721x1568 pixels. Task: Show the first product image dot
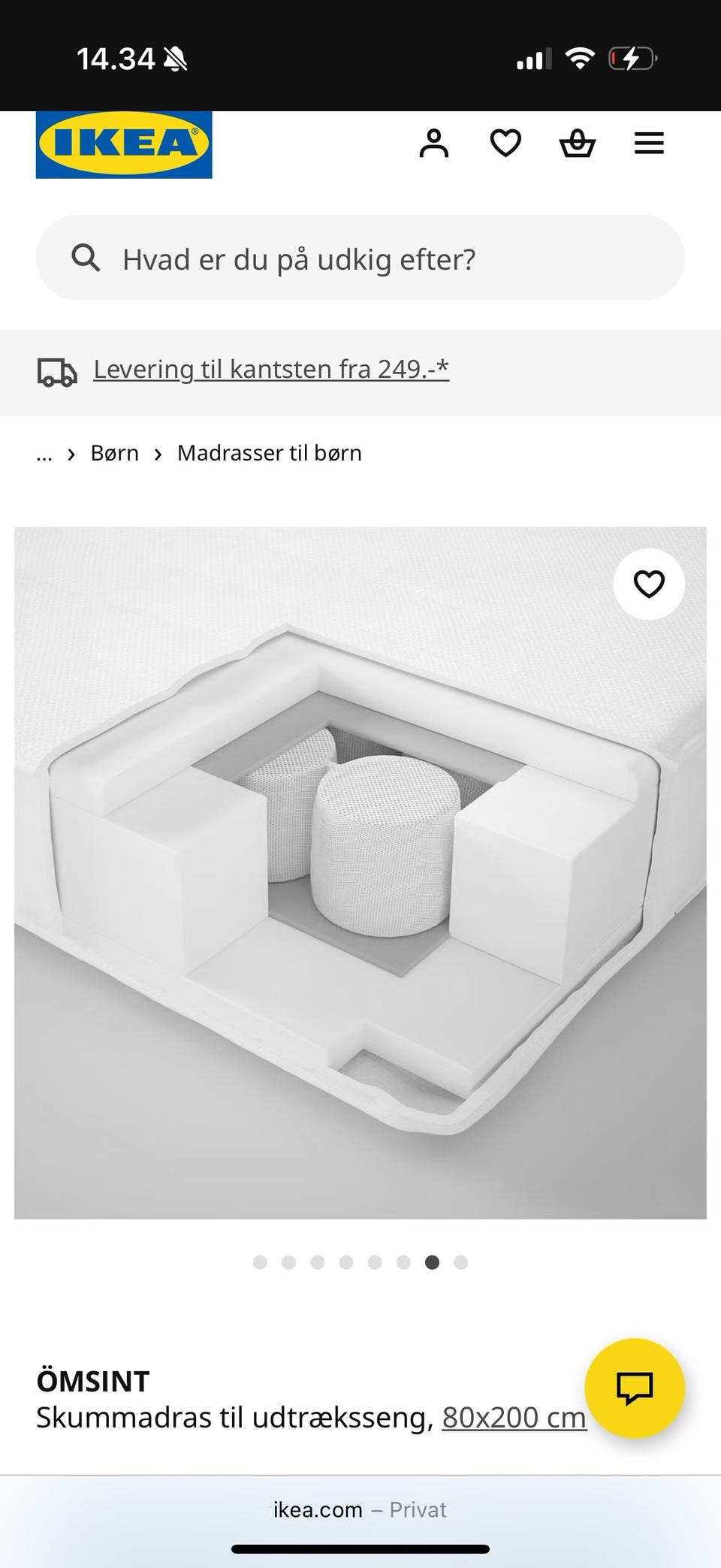tap(260, 1261)
